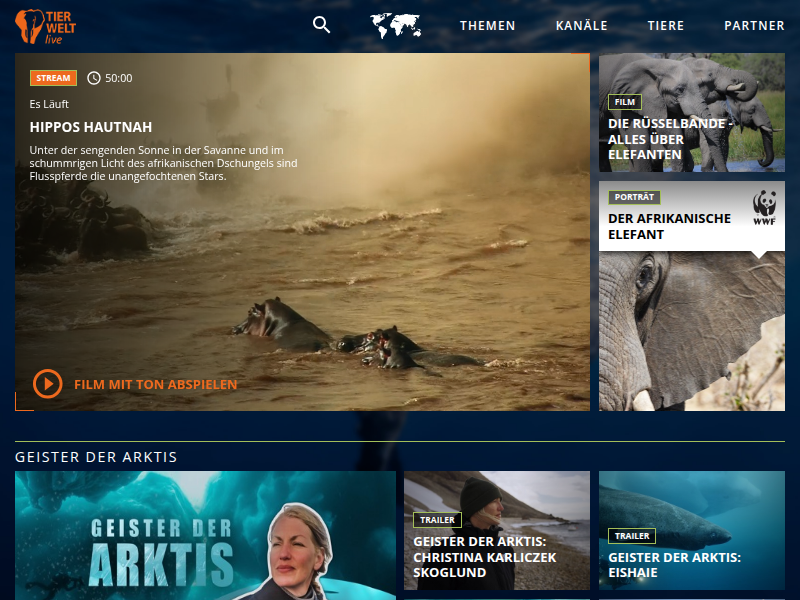The height and width of the screenshot is (600, 800).
Task: Open the search magnifier icon
Action: point(321,25)
